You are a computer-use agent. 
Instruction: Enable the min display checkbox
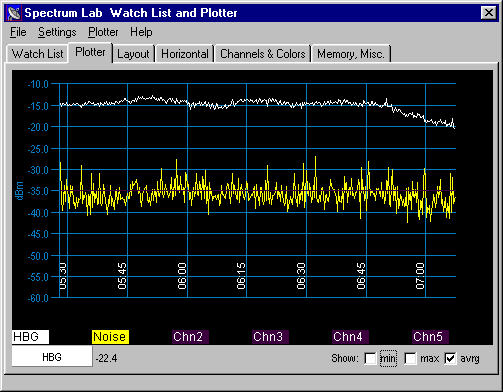pos(370,359)
